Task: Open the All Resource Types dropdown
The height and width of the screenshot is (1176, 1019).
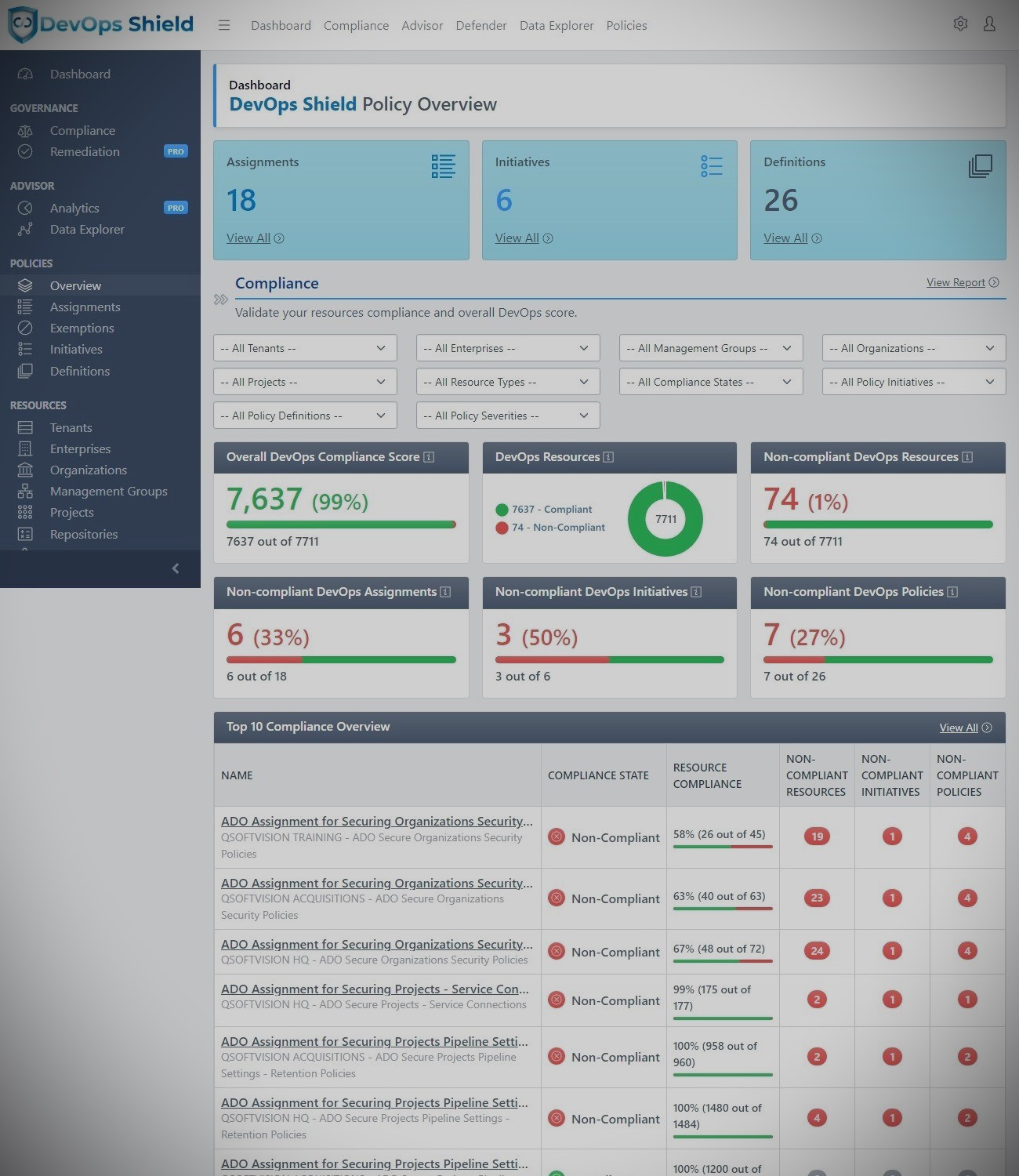Action: (x=507, y=382)
